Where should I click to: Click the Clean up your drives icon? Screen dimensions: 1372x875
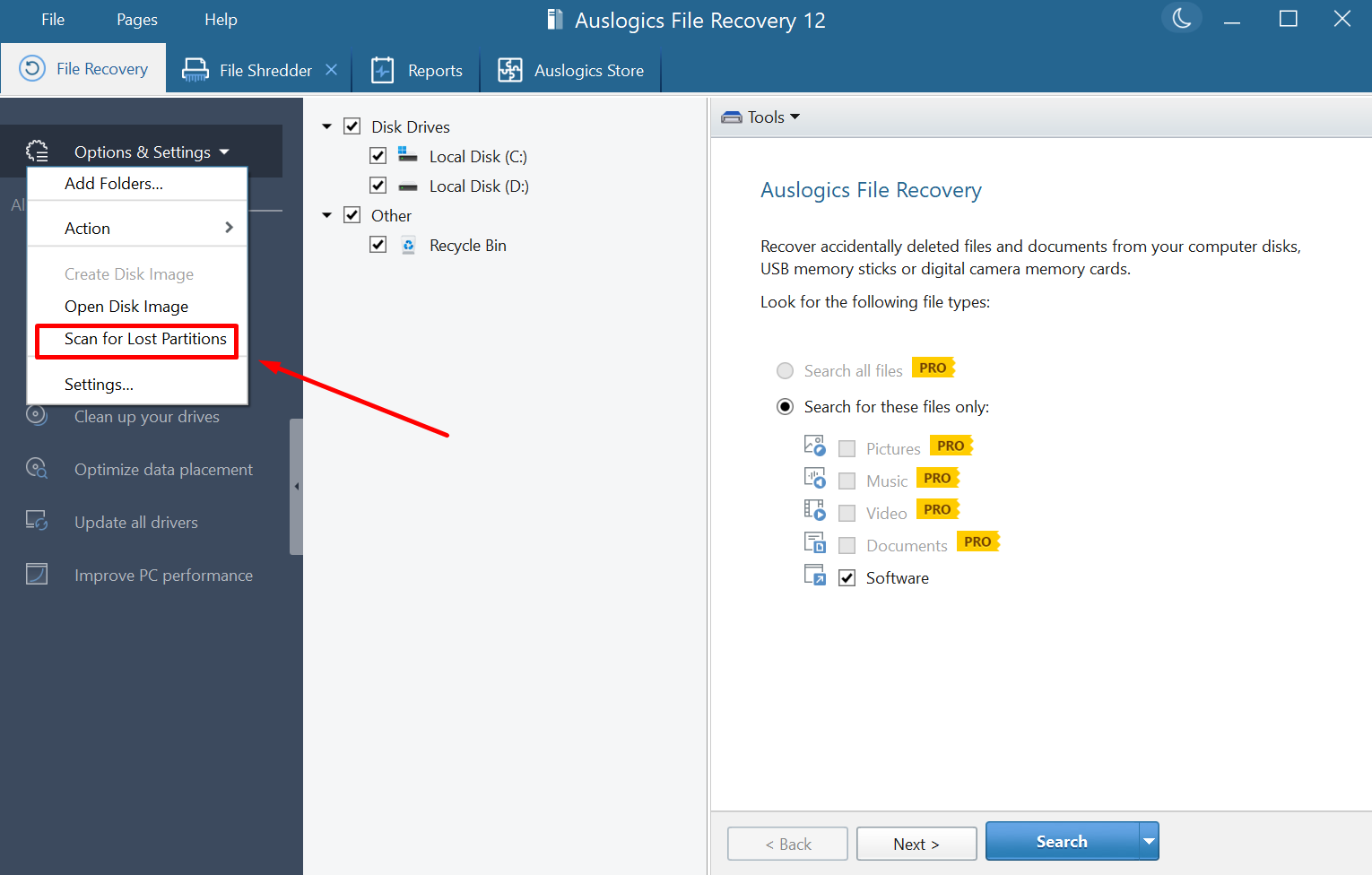[x=37, y=414]
